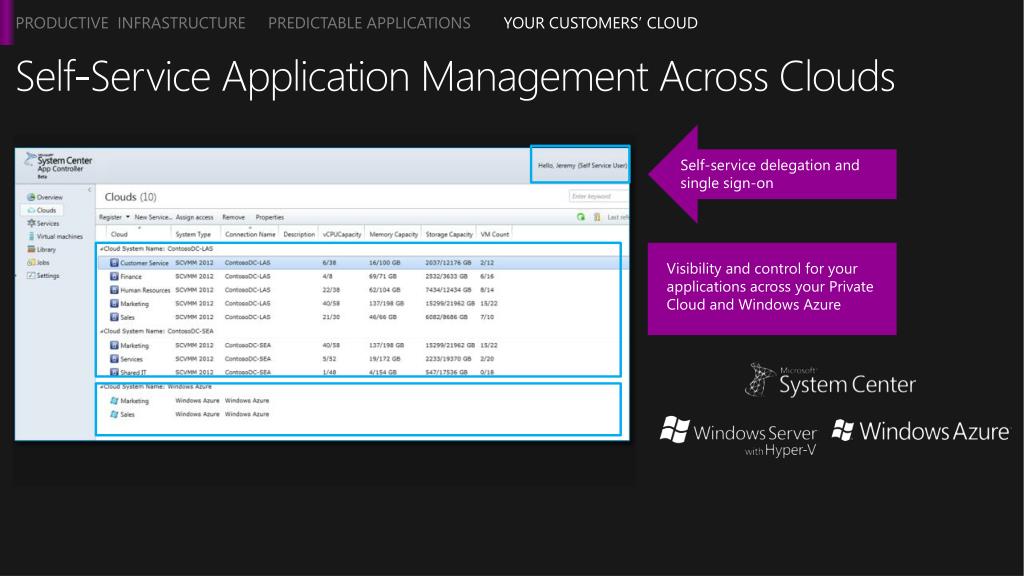Image resolution: width=1024 pixels, height=576 pixels.
Task: Click the 6082/8686 GB storage capacity cell
Action: click(x=447, y=317)
